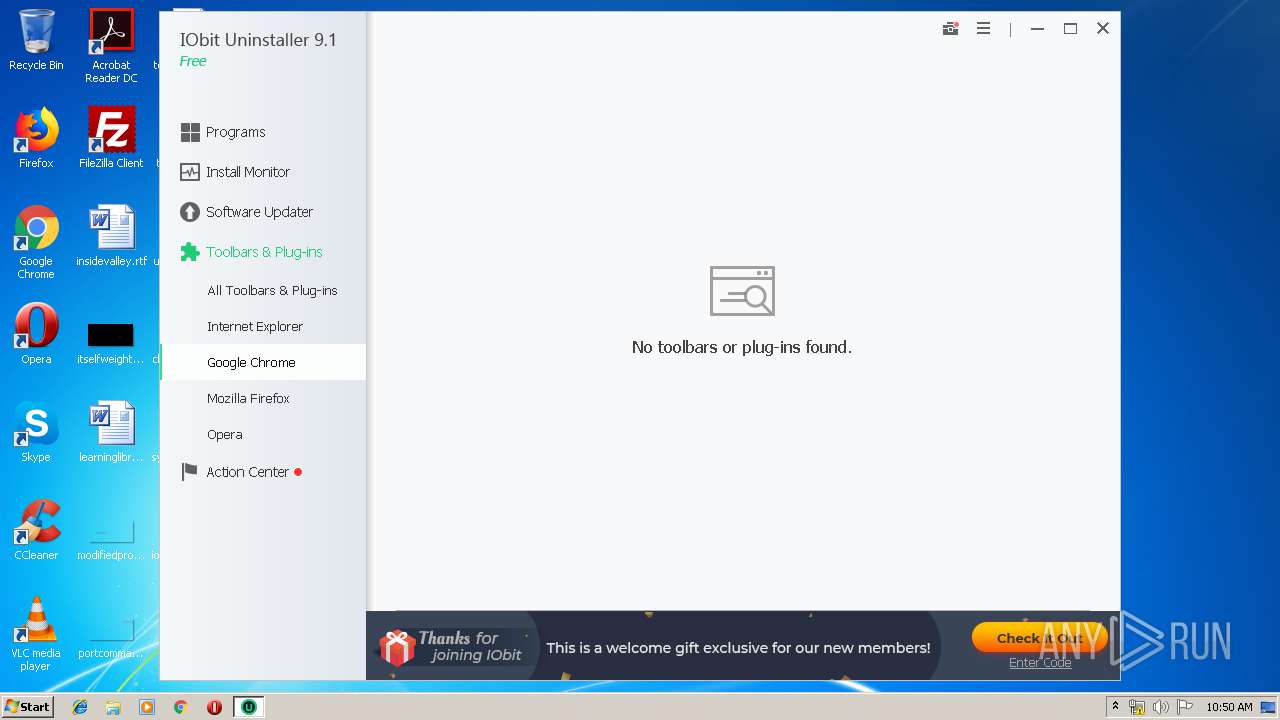Click the empty results browser icon

pyautogui.click(x=742, y=291)
